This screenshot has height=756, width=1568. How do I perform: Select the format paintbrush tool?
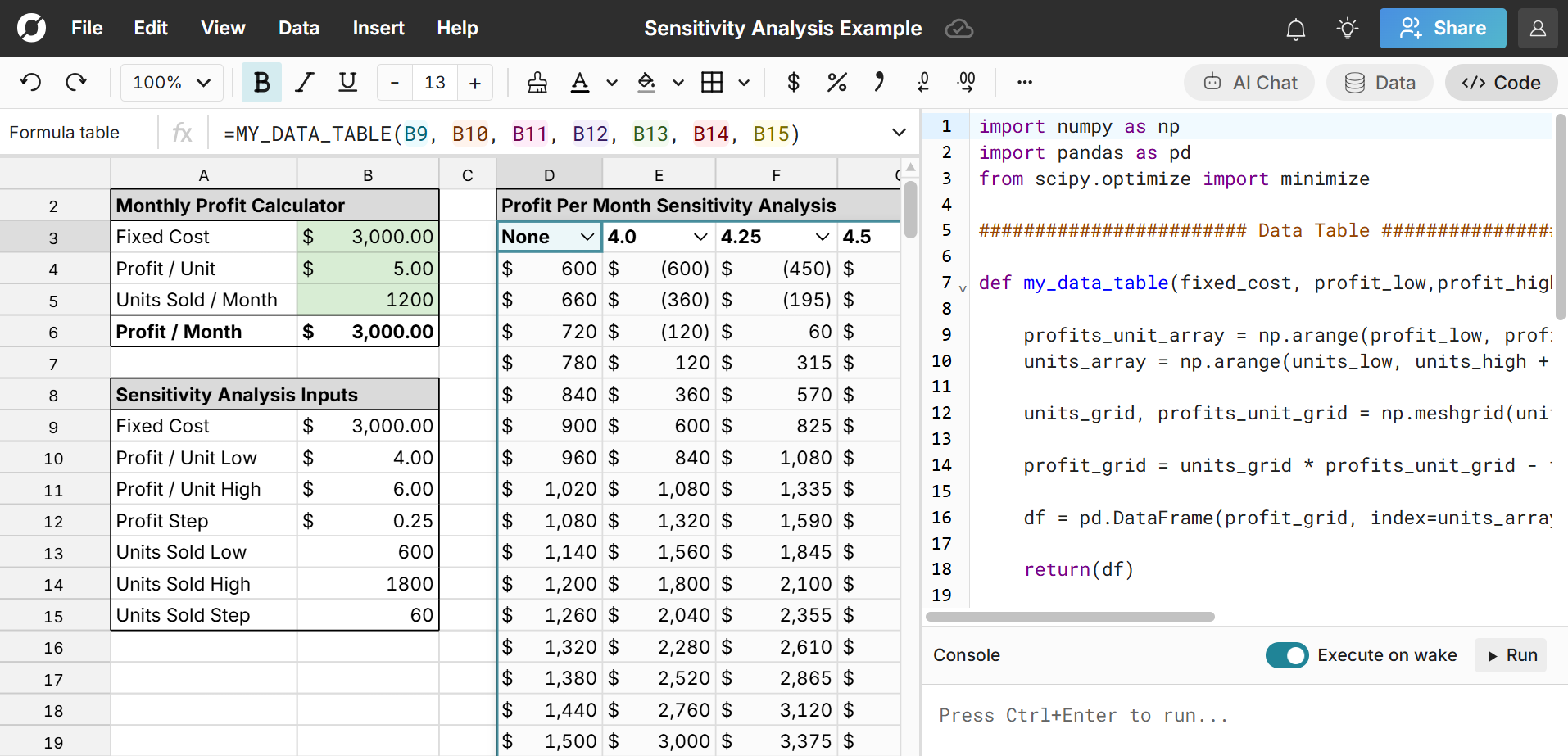(x=537, y=82)
